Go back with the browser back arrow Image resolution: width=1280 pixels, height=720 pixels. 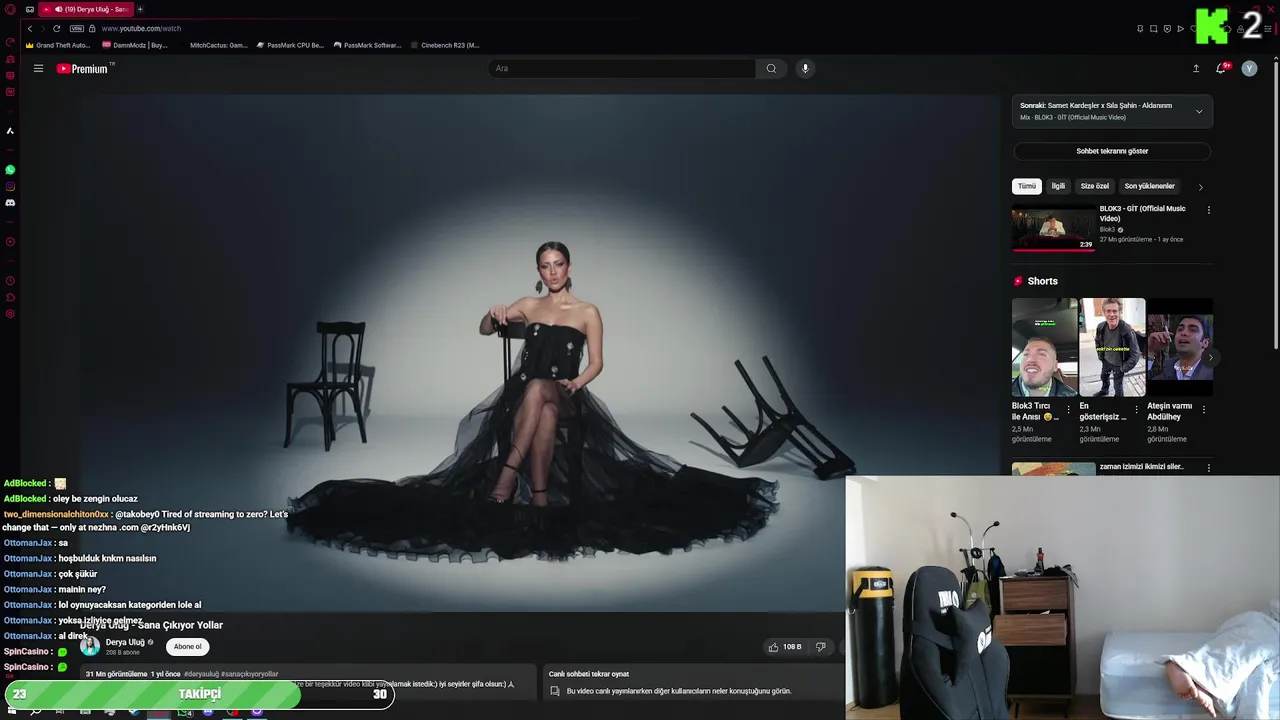click(30, 29)
